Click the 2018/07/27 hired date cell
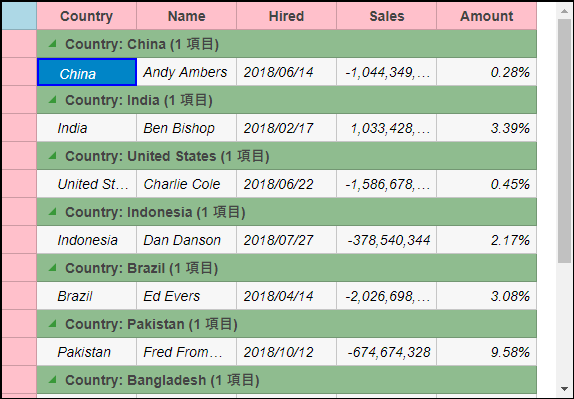This screenshot has height=399, width=574. 286,240
